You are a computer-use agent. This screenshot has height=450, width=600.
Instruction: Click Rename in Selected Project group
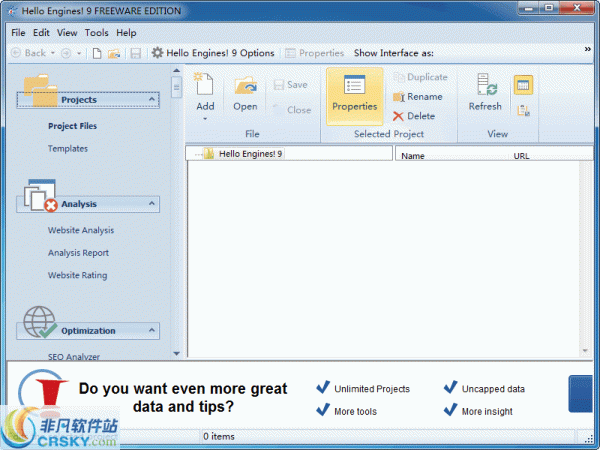(417, 97)
